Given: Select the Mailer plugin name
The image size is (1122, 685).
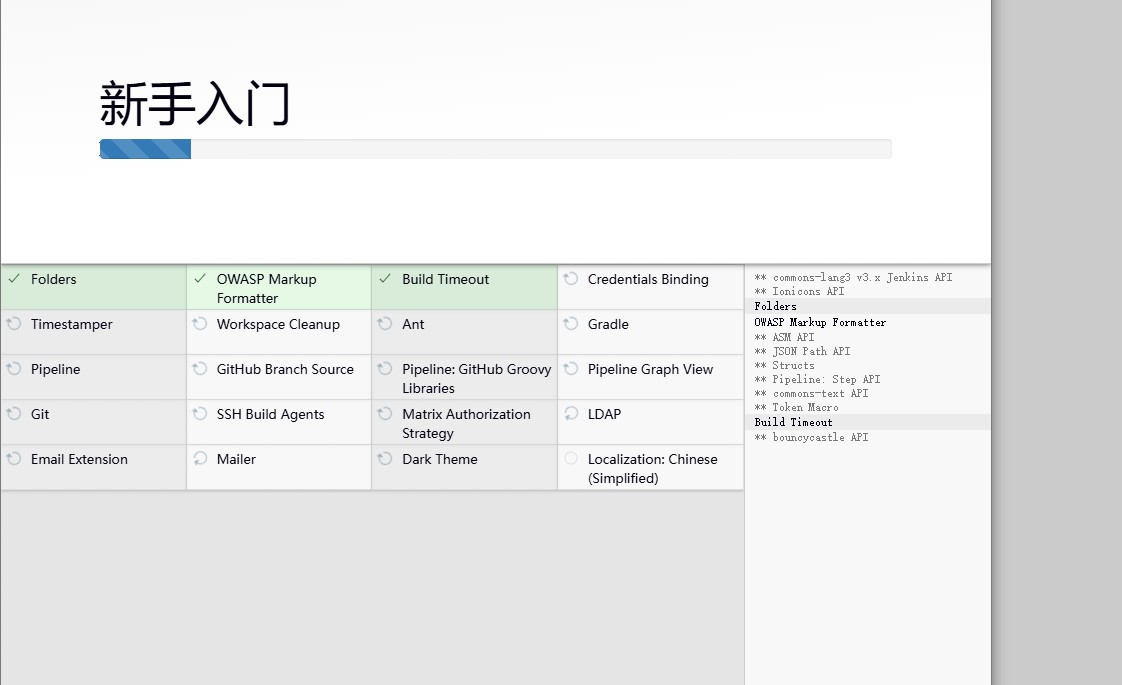Looking at the screenshot, I should pos(236,460).
